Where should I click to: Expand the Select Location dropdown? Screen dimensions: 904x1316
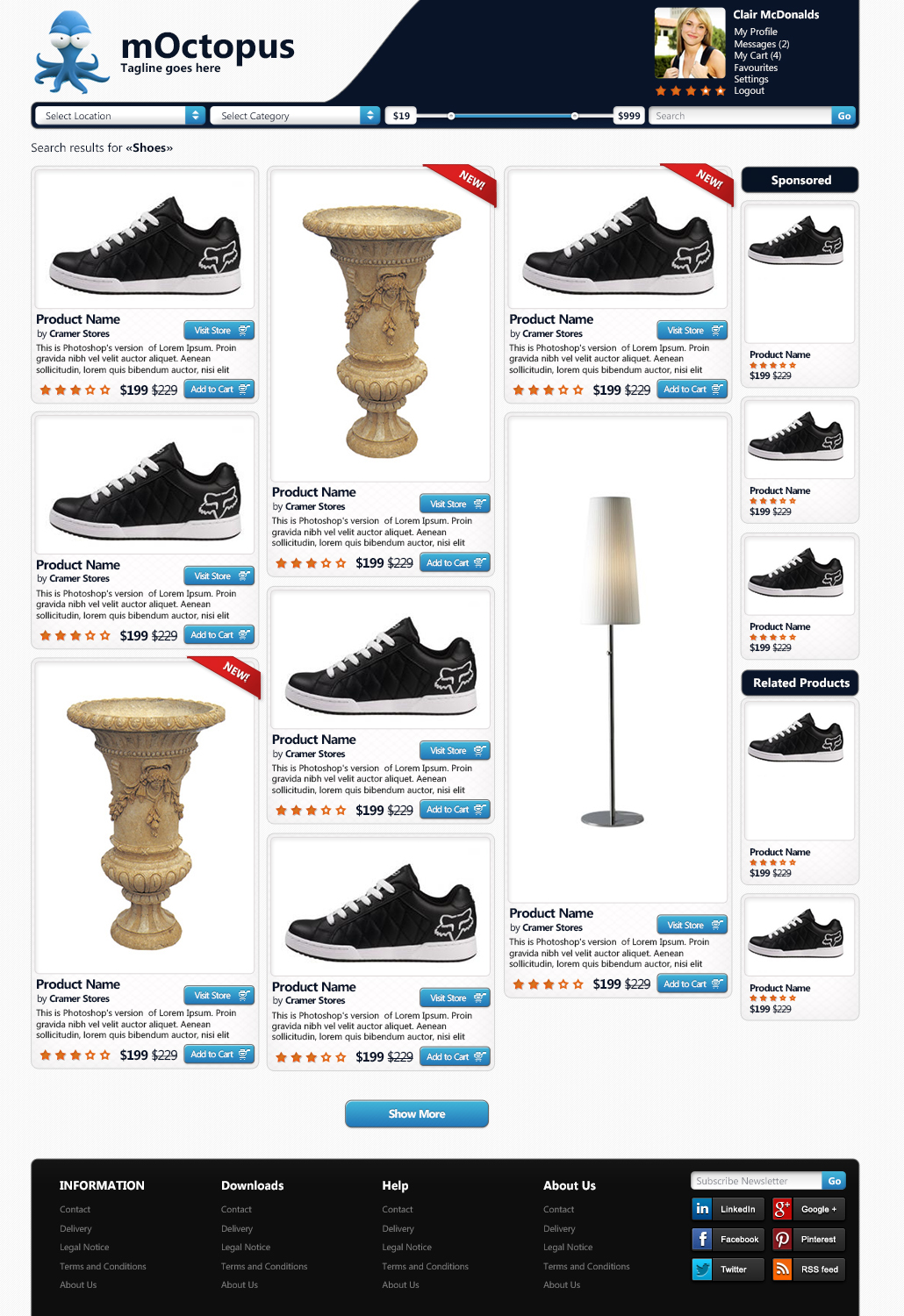click(120, 116)
